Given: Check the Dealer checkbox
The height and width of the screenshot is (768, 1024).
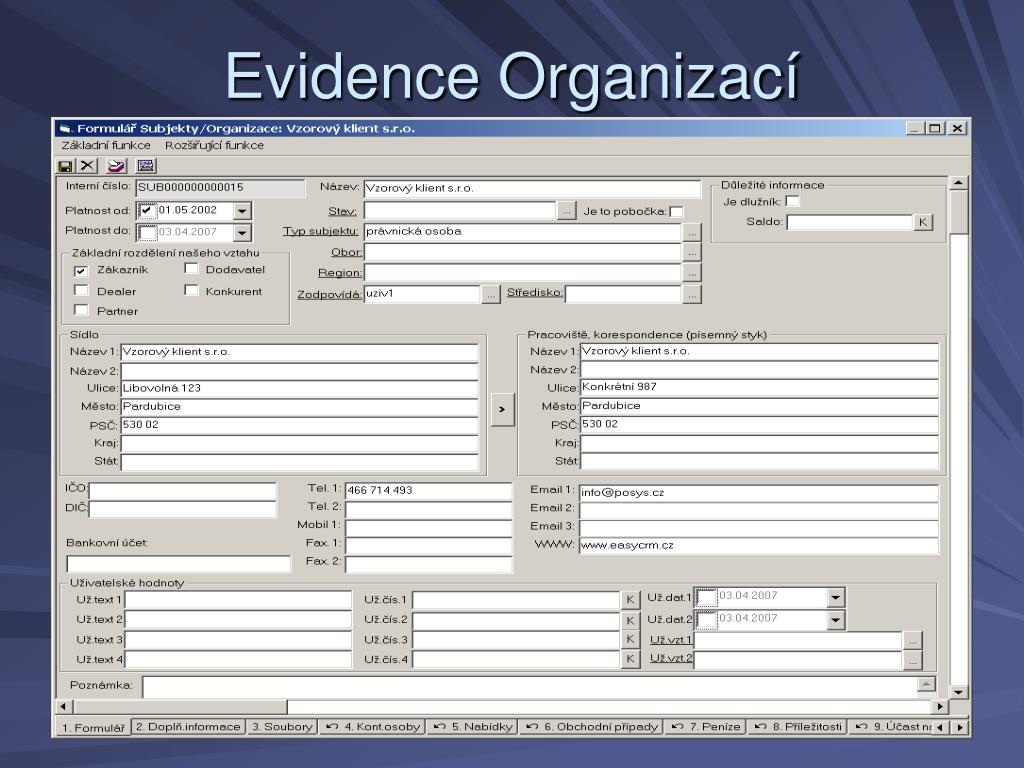Looking at the screenshot, I should tap(81, 290).
